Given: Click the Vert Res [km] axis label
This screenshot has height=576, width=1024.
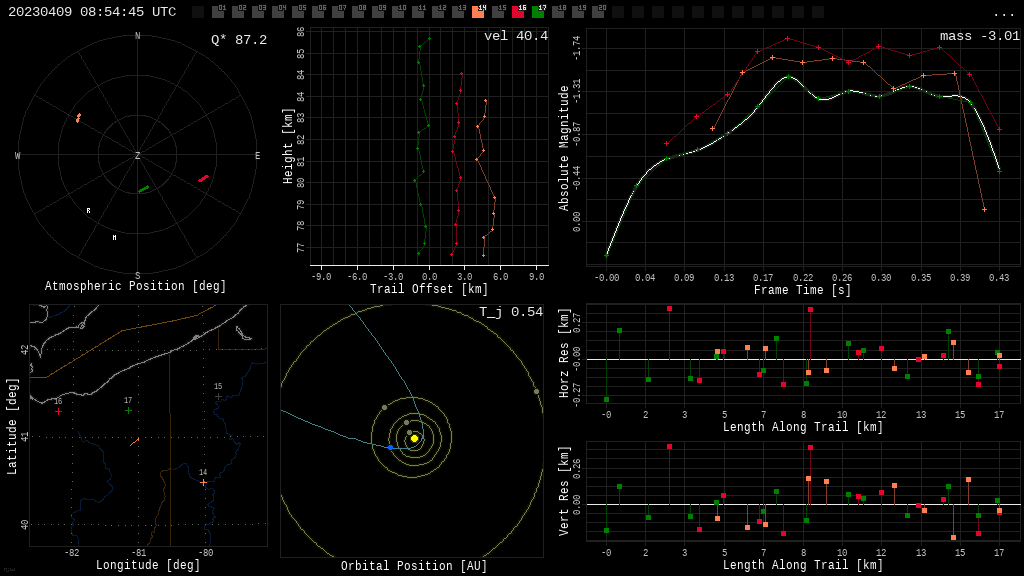Looking at the screenshot, I should [x=565, y=491].
